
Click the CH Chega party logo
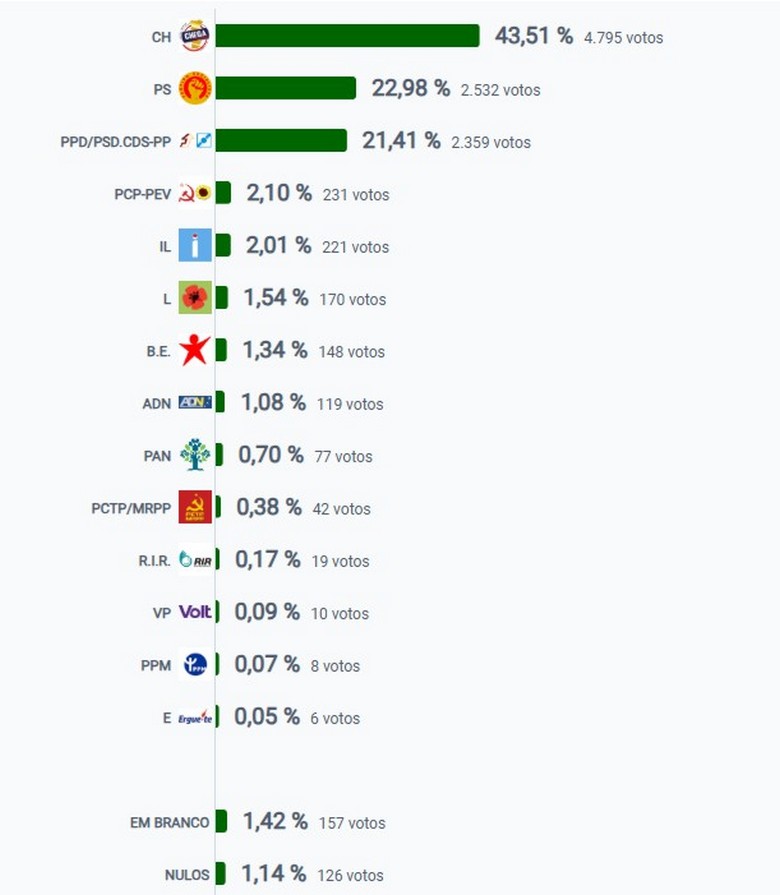click(194, 37)
